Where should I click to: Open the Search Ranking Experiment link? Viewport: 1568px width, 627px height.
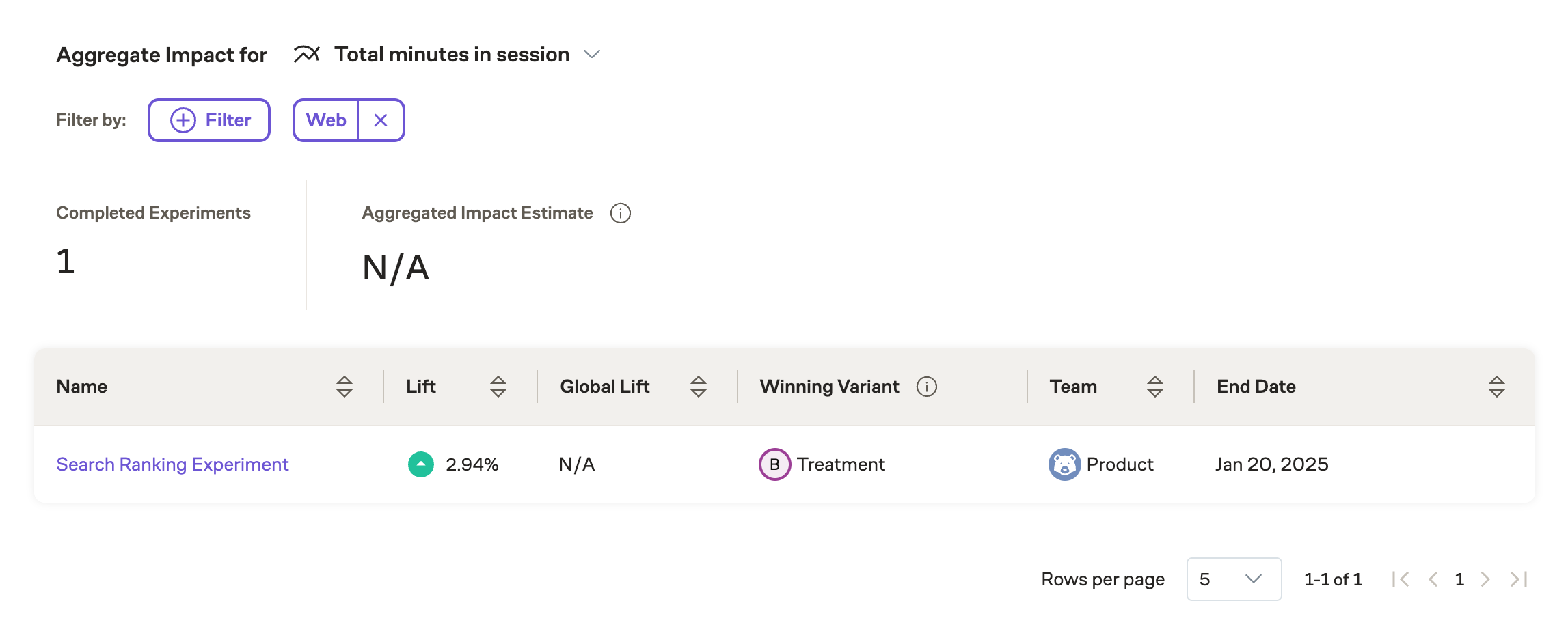pos(172,464)
